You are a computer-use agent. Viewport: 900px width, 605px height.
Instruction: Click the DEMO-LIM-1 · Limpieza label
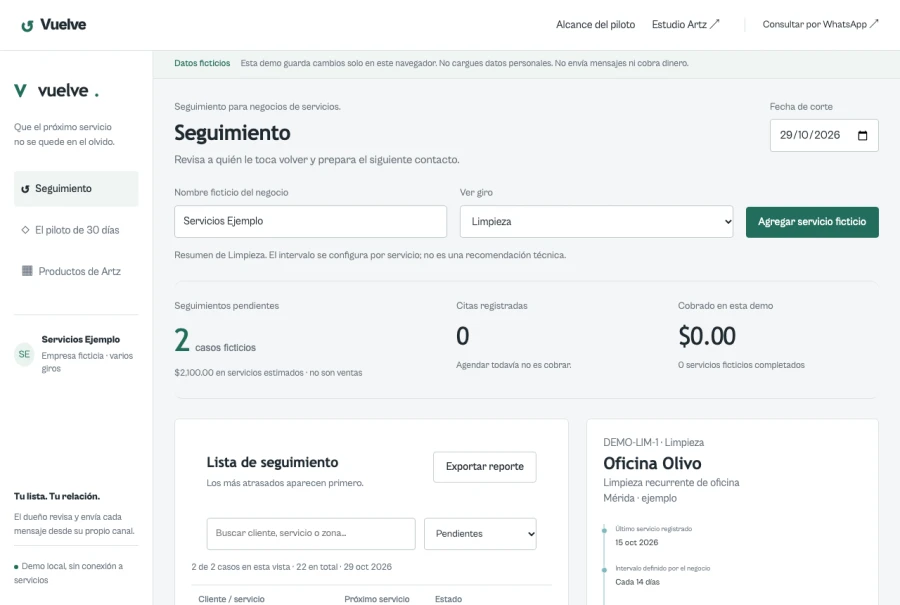(x=653, y=443)
